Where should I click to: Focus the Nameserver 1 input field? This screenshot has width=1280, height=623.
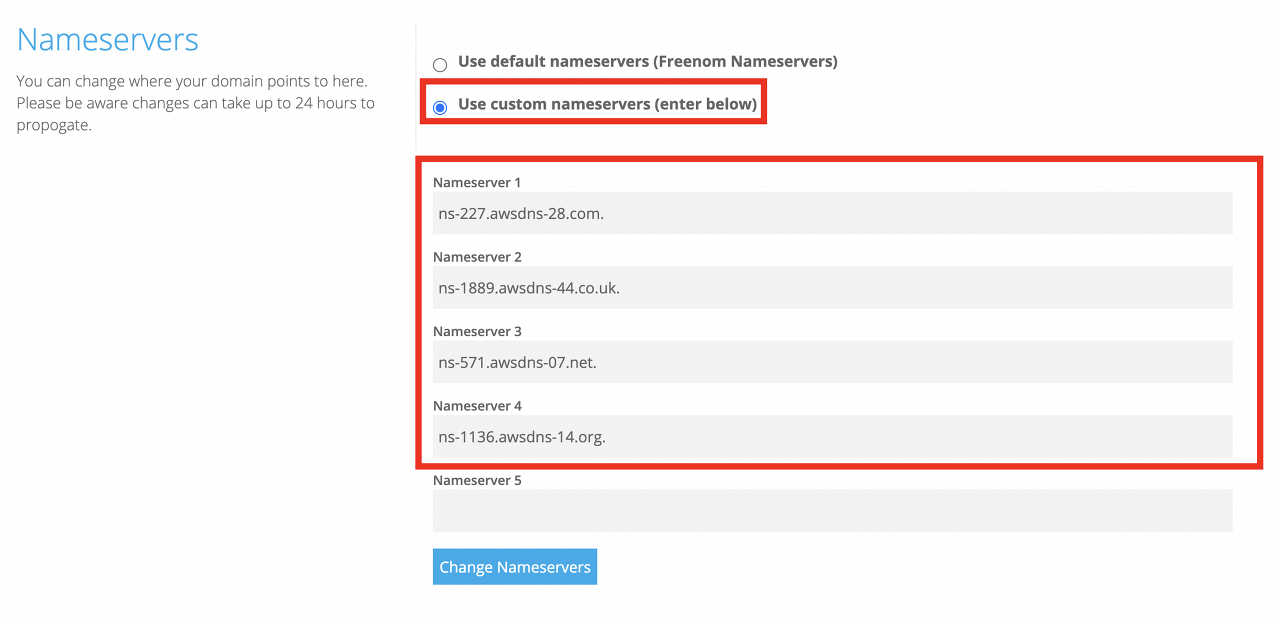[832, 213]
